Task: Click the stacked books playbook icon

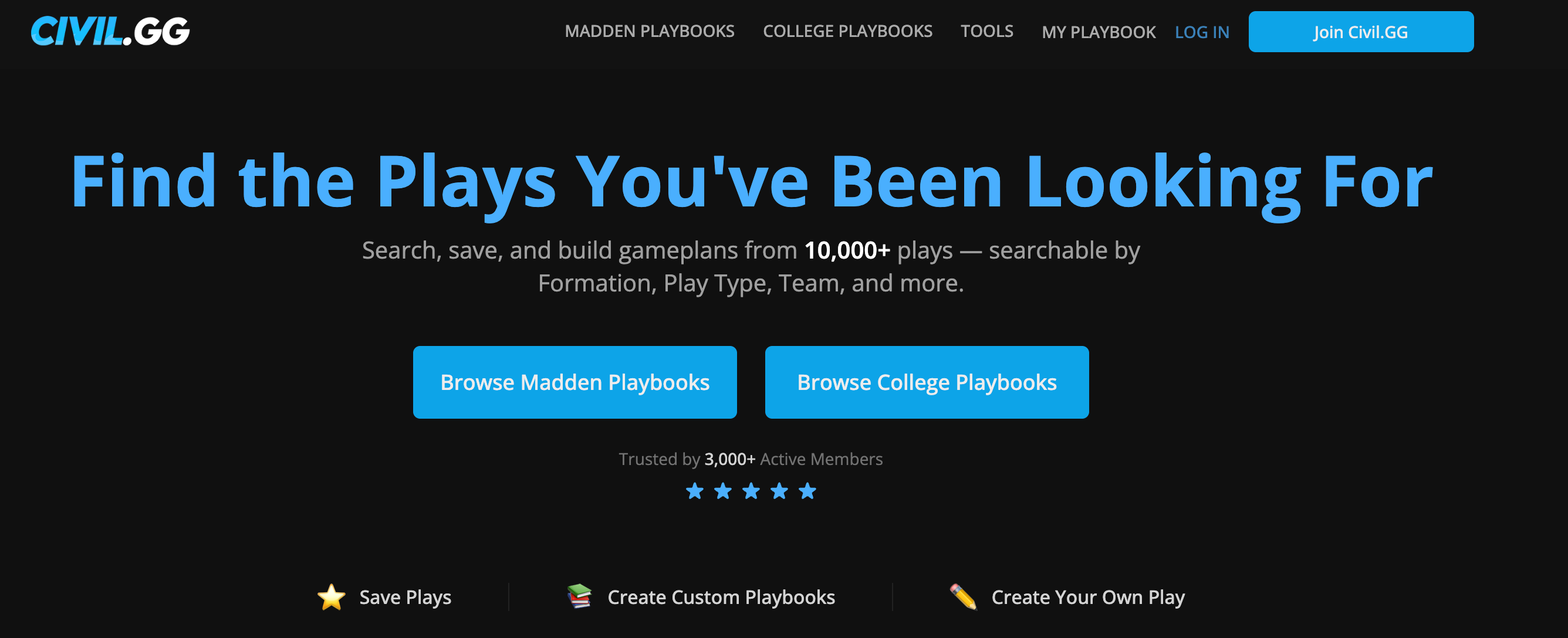Action: pyautogui.click(x=579, y=596)
